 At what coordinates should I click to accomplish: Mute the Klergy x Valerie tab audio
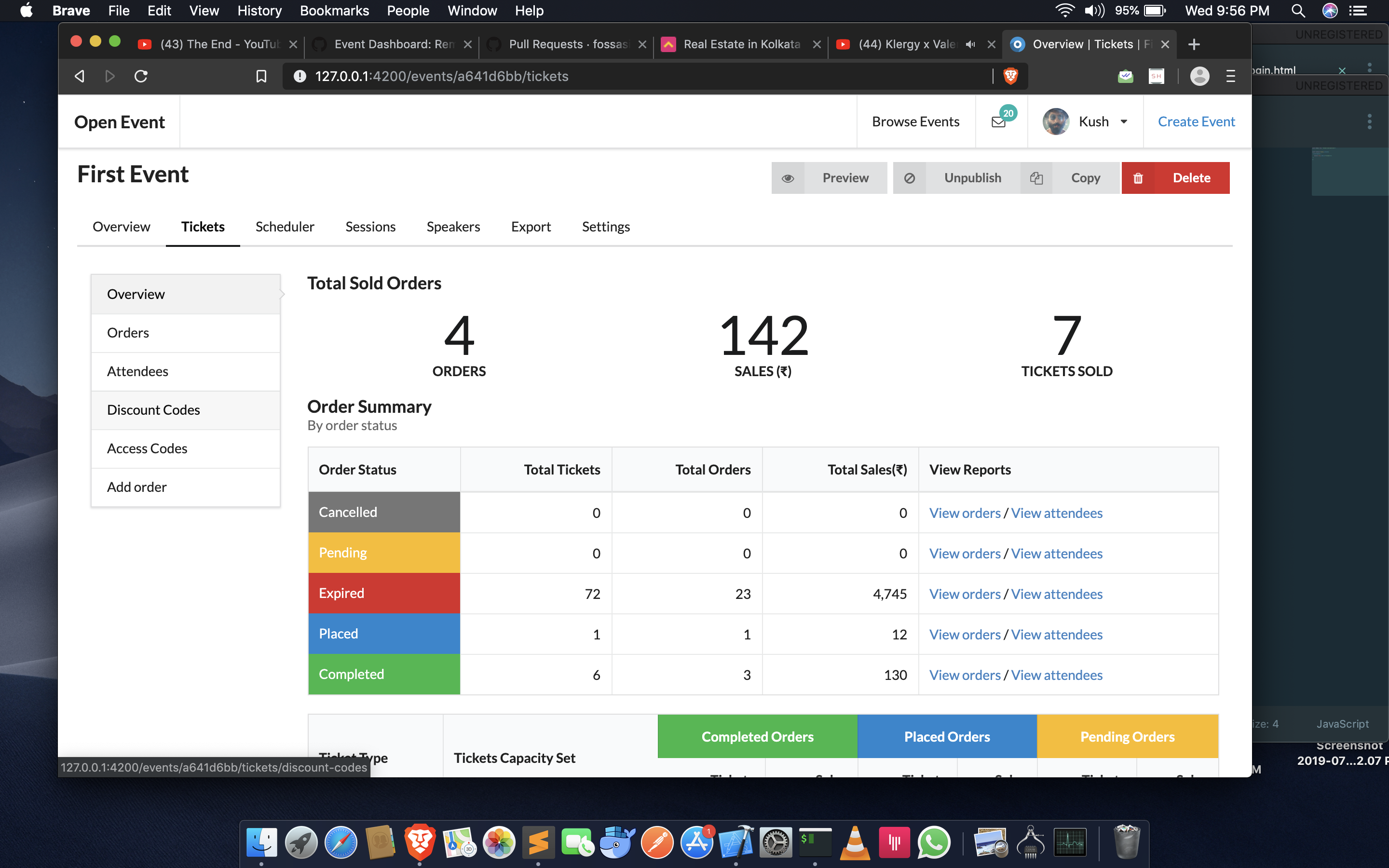click(x=970, y=44)
